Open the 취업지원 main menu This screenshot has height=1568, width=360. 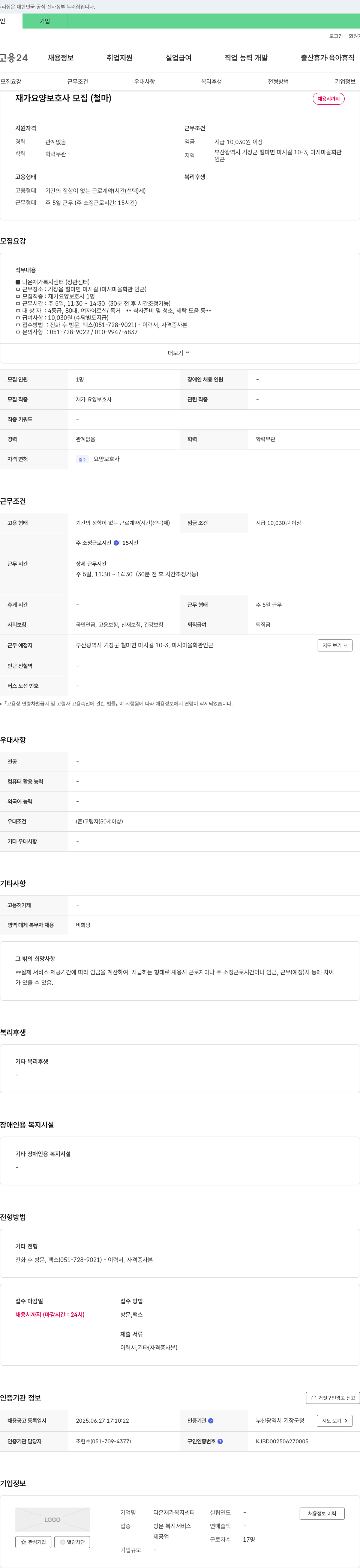120,58
